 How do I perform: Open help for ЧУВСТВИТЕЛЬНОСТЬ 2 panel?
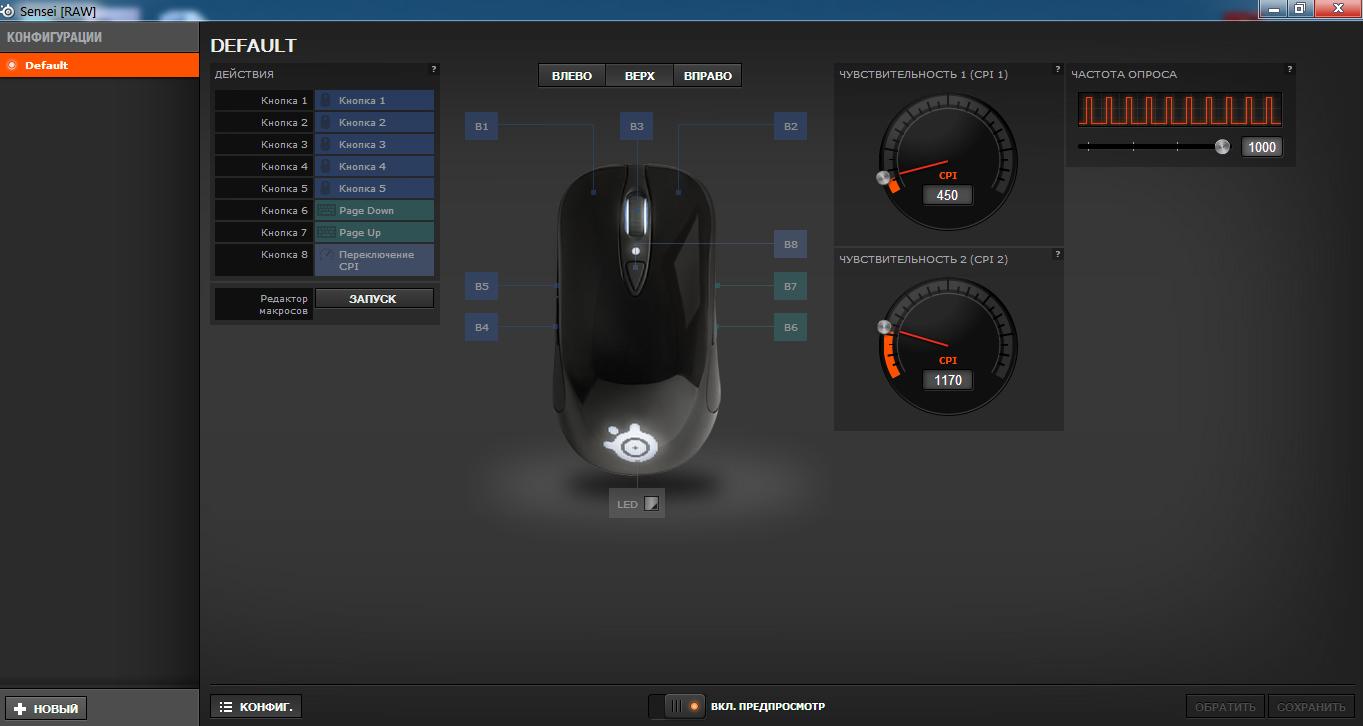1058,254
